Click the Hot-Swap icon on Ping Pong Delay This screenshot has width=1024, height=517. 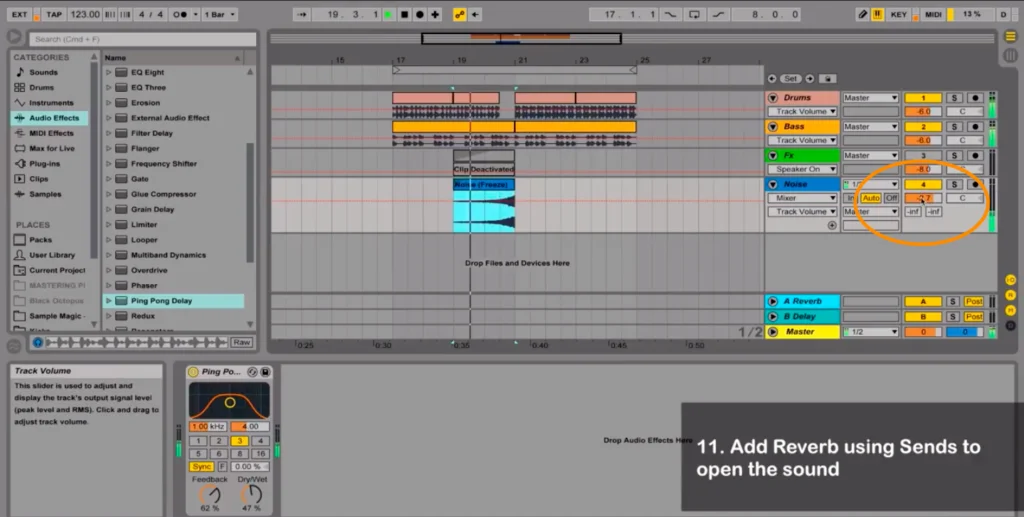point(253,371)
